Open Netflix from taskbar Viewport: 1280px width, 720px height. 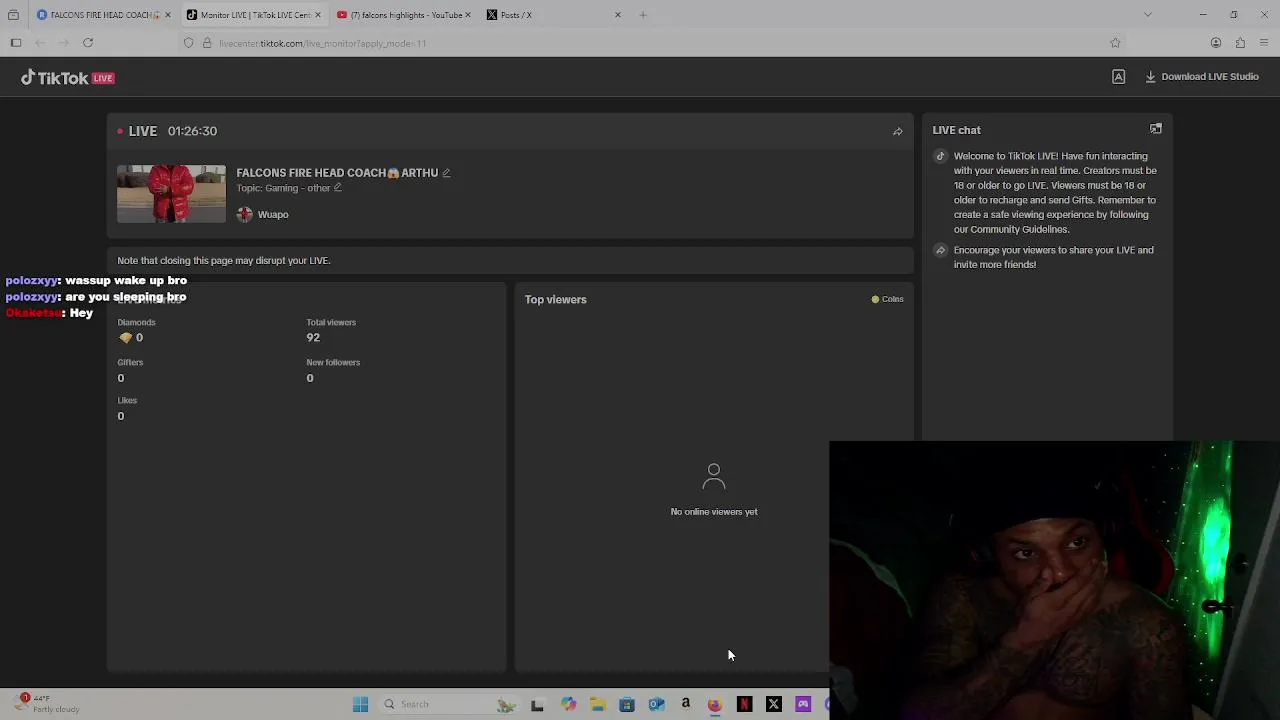point(744,704)
